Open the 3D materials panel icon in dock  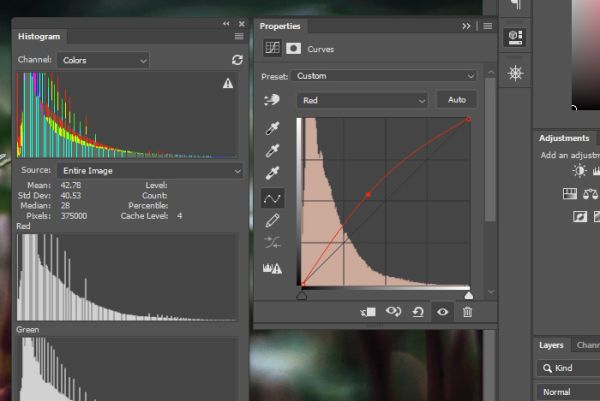click(515, 37)
